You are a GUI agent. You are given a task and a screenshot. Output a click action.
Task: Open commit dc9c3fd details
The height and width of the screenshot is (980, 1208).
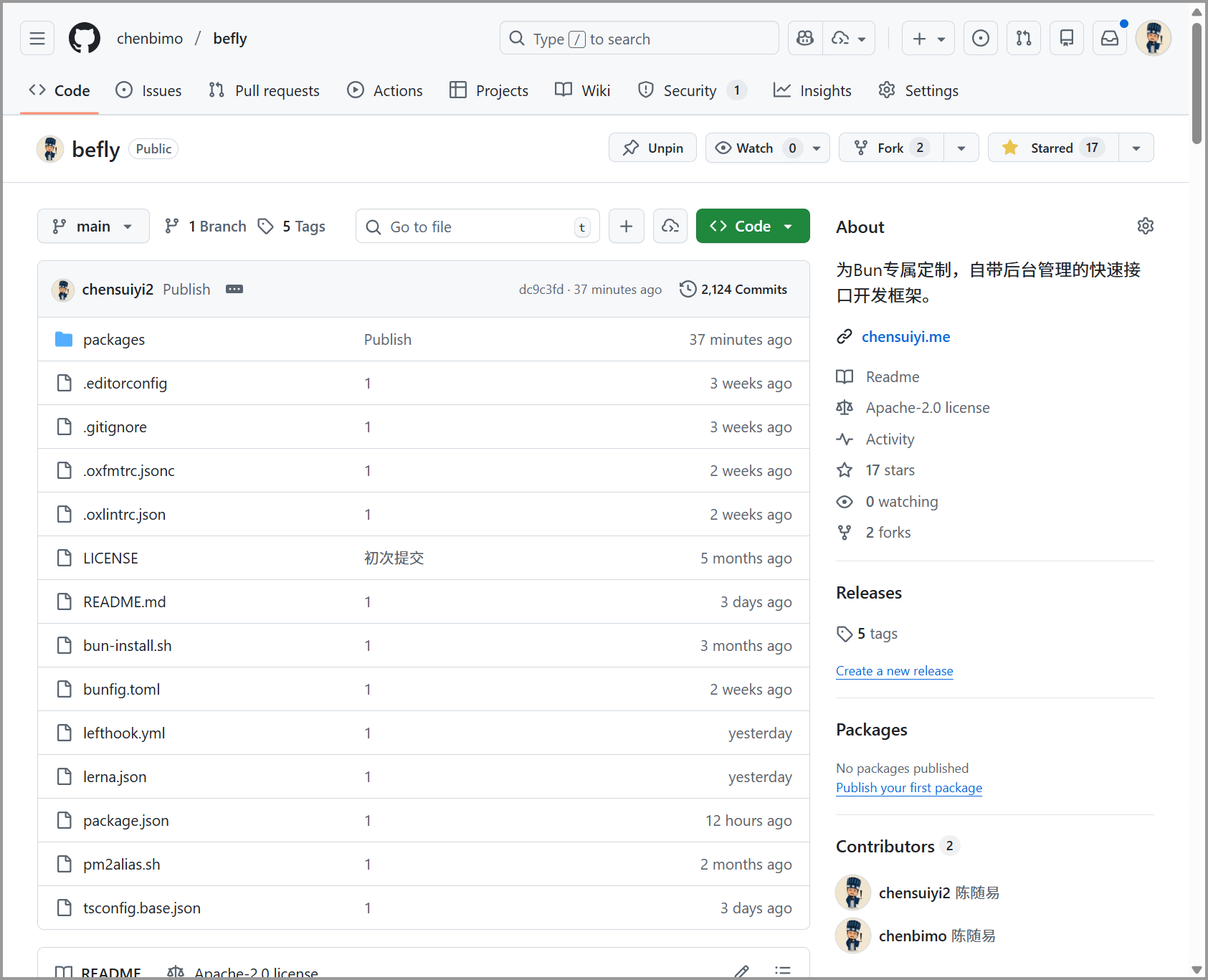[541, 290]
